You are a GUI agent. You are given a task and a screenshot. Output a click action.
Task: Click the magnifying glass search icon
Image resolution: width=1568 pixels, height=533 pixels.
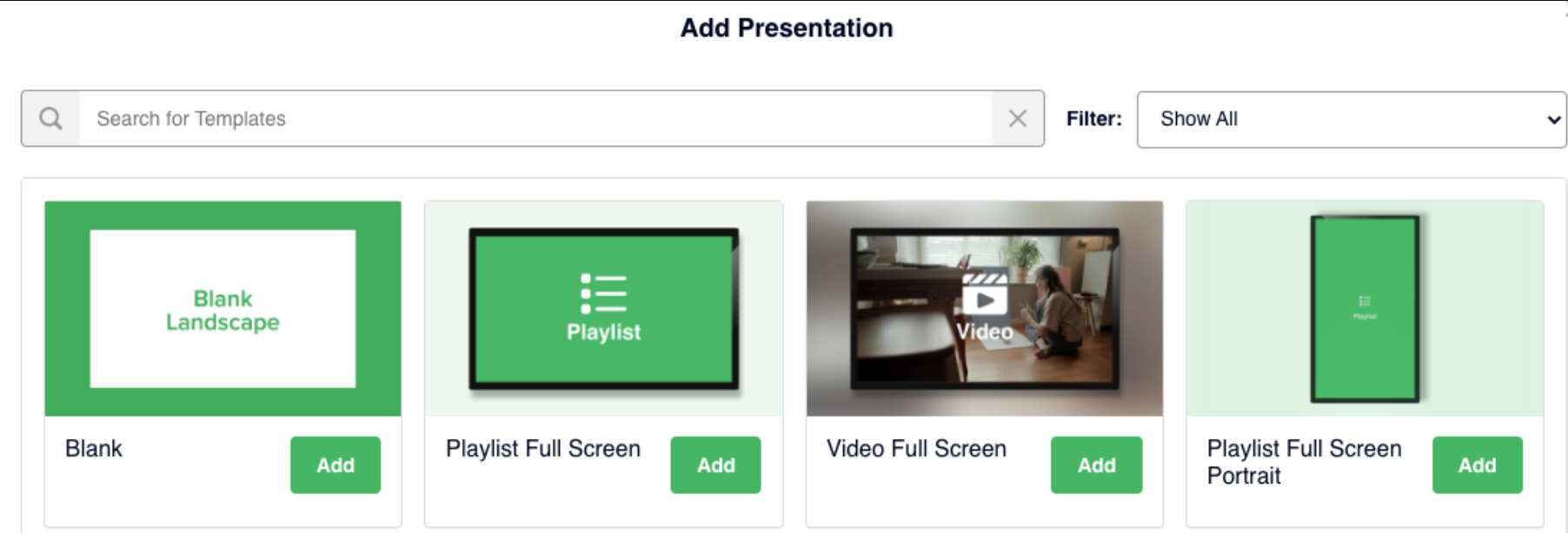coord(50,118)
